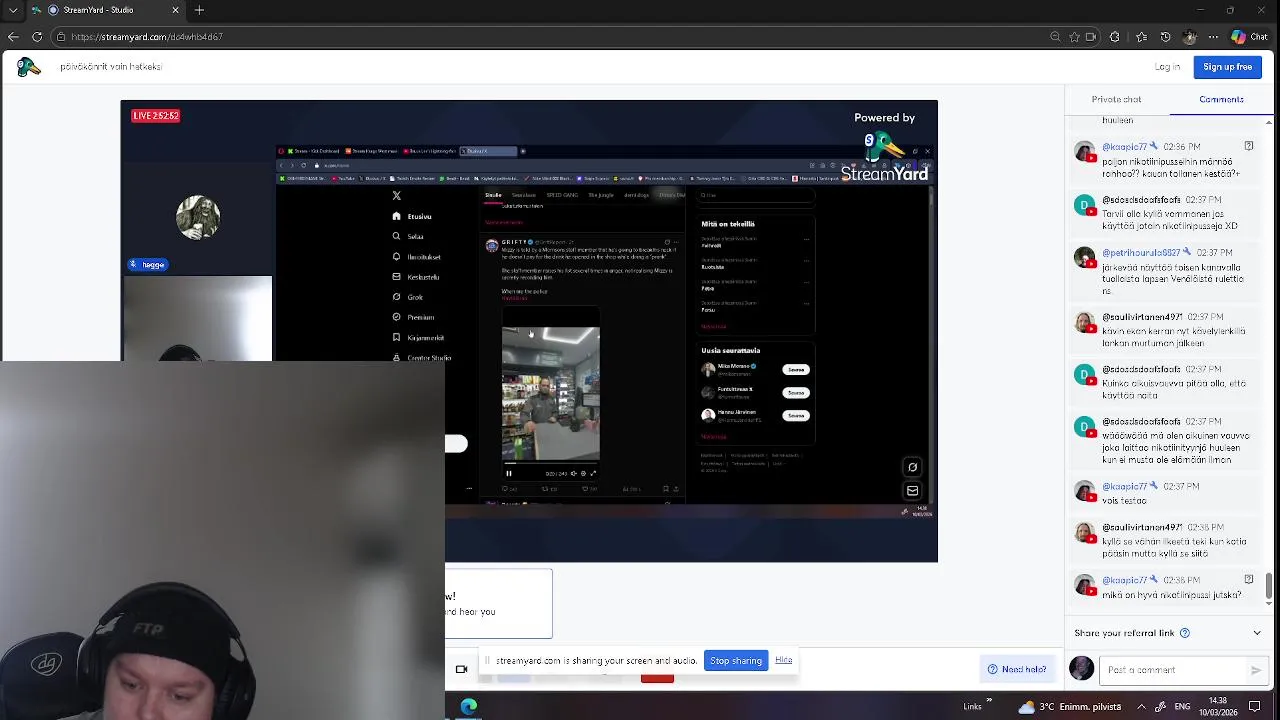Hide the screen sharing notification
The image size is (1280, 720).
tap(783, 660)
